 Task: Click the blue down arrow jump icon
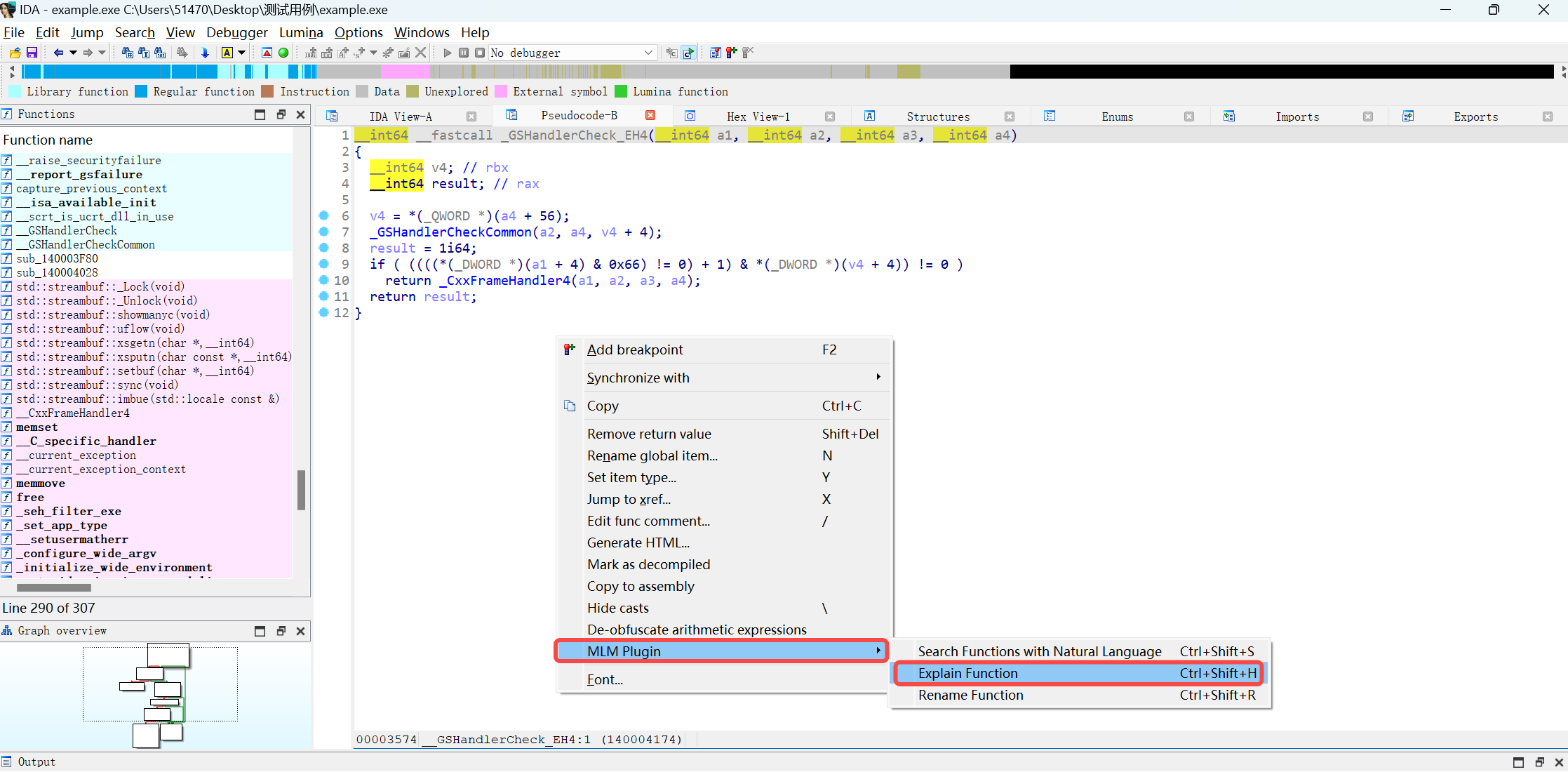click(x=205, y=53)
